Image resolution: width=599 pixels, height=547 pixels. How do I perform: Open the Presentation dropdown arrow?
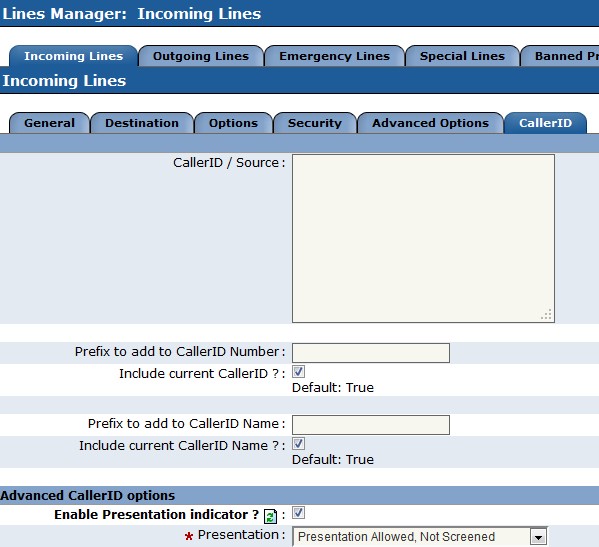point(538,537)
